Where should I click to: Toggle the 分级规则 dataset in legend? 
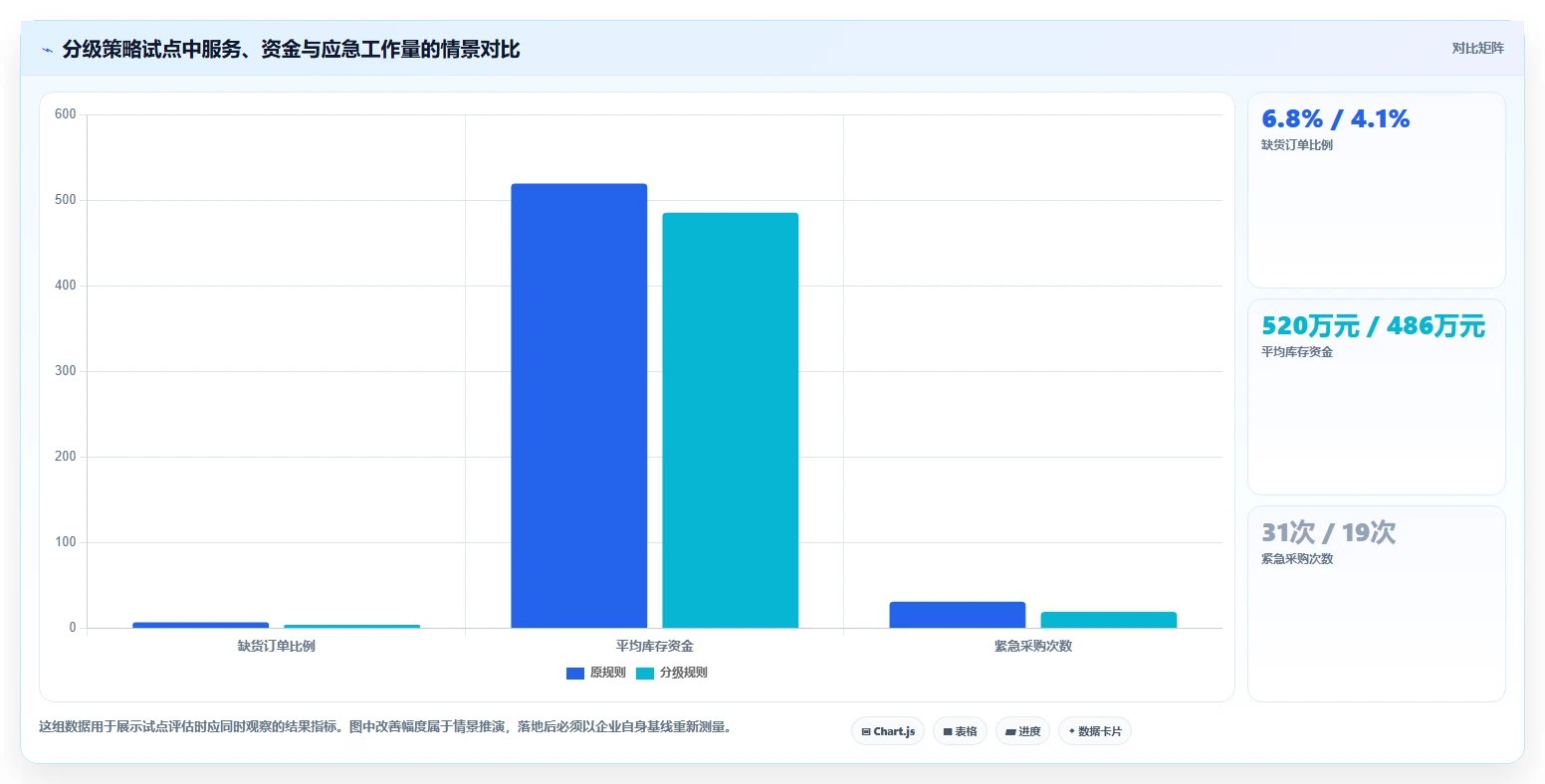click(x=672, y=673)
